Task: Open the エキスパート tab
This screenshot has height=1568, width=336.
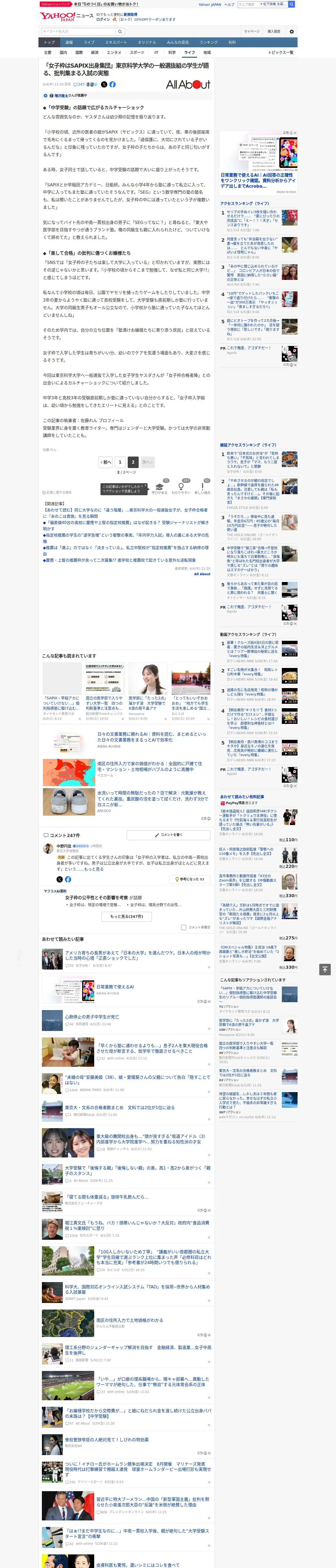Action: tap(116, 43)
